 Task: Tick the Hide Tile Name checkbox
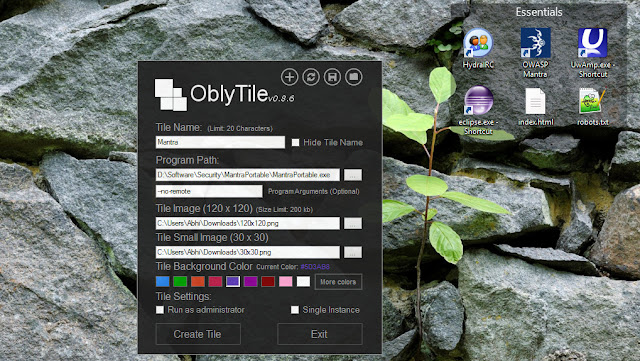click(296, 143)
